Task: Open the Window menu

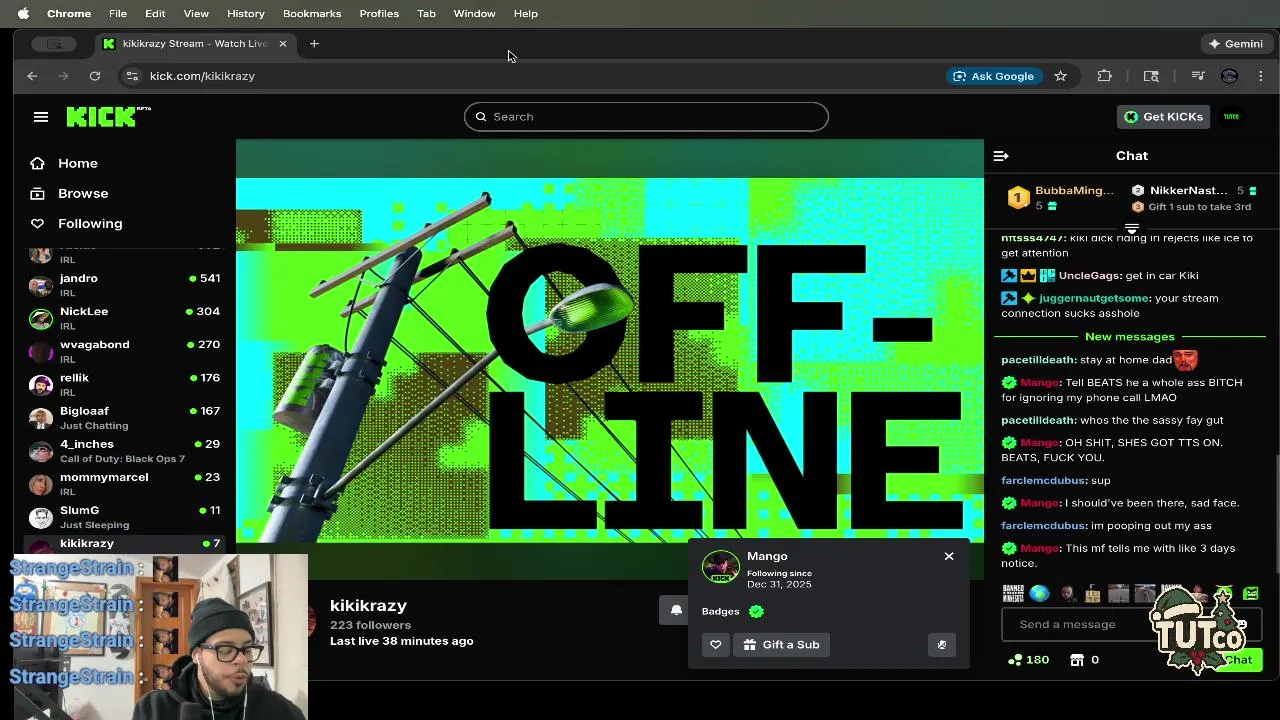Action: (474, 13)
